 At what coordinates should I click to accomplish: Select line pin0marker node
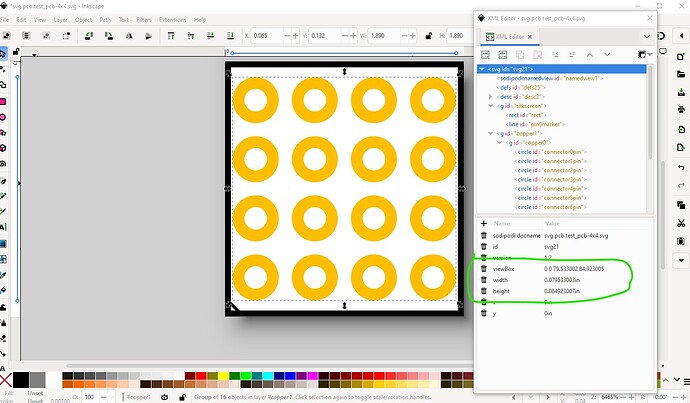pyautogui.click(x=536, y=124)
